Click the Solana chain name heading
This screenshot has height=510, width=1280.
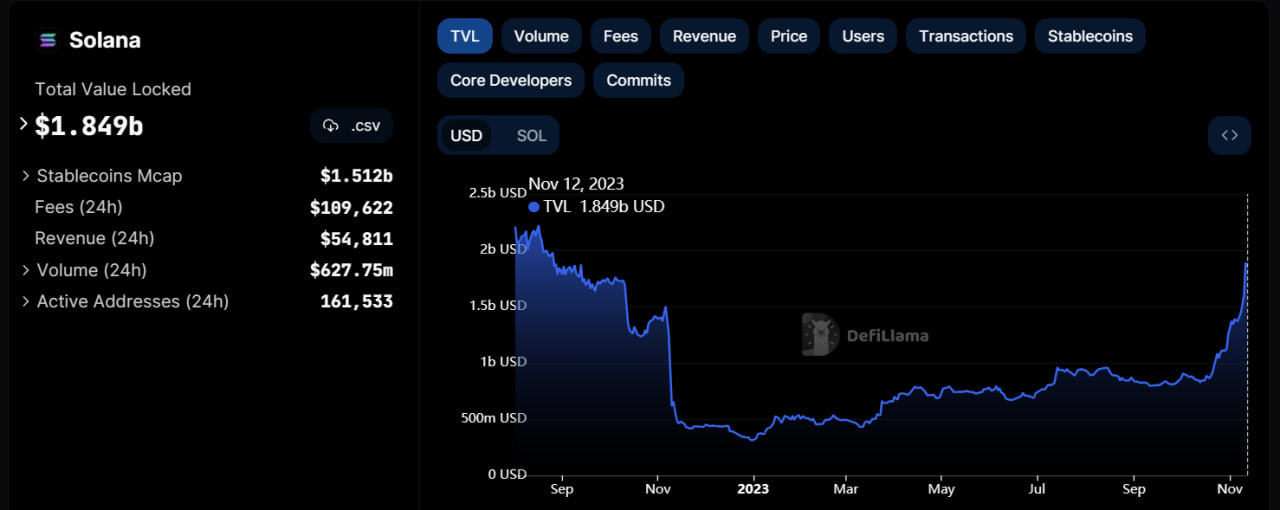click(105, 40)
